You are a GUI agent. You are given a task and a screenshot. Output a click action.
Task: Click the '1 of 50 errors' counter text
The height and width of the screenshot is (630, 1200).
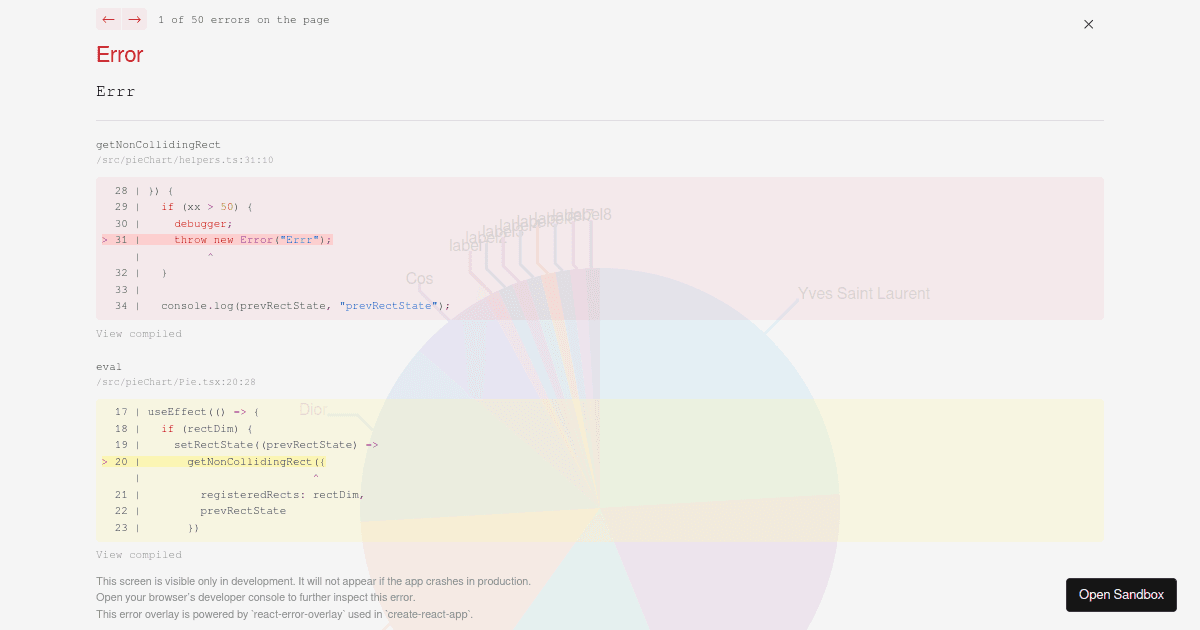[x=244, y=19]
